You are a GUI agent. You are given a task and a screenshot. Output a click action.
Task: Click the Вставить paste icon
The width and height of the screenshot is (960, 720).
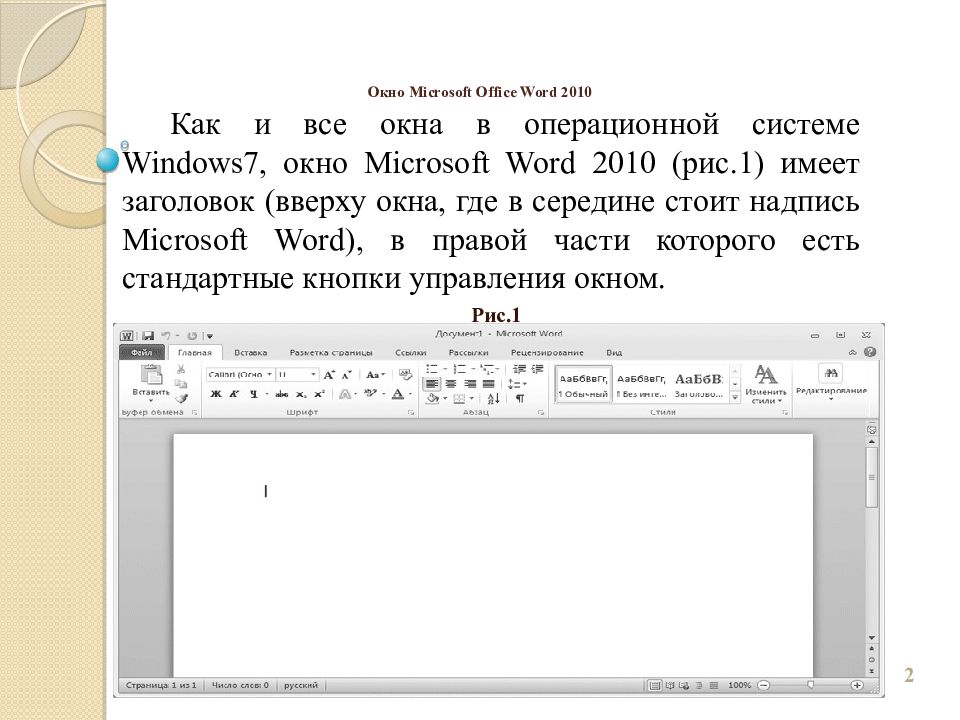[151, 375]
